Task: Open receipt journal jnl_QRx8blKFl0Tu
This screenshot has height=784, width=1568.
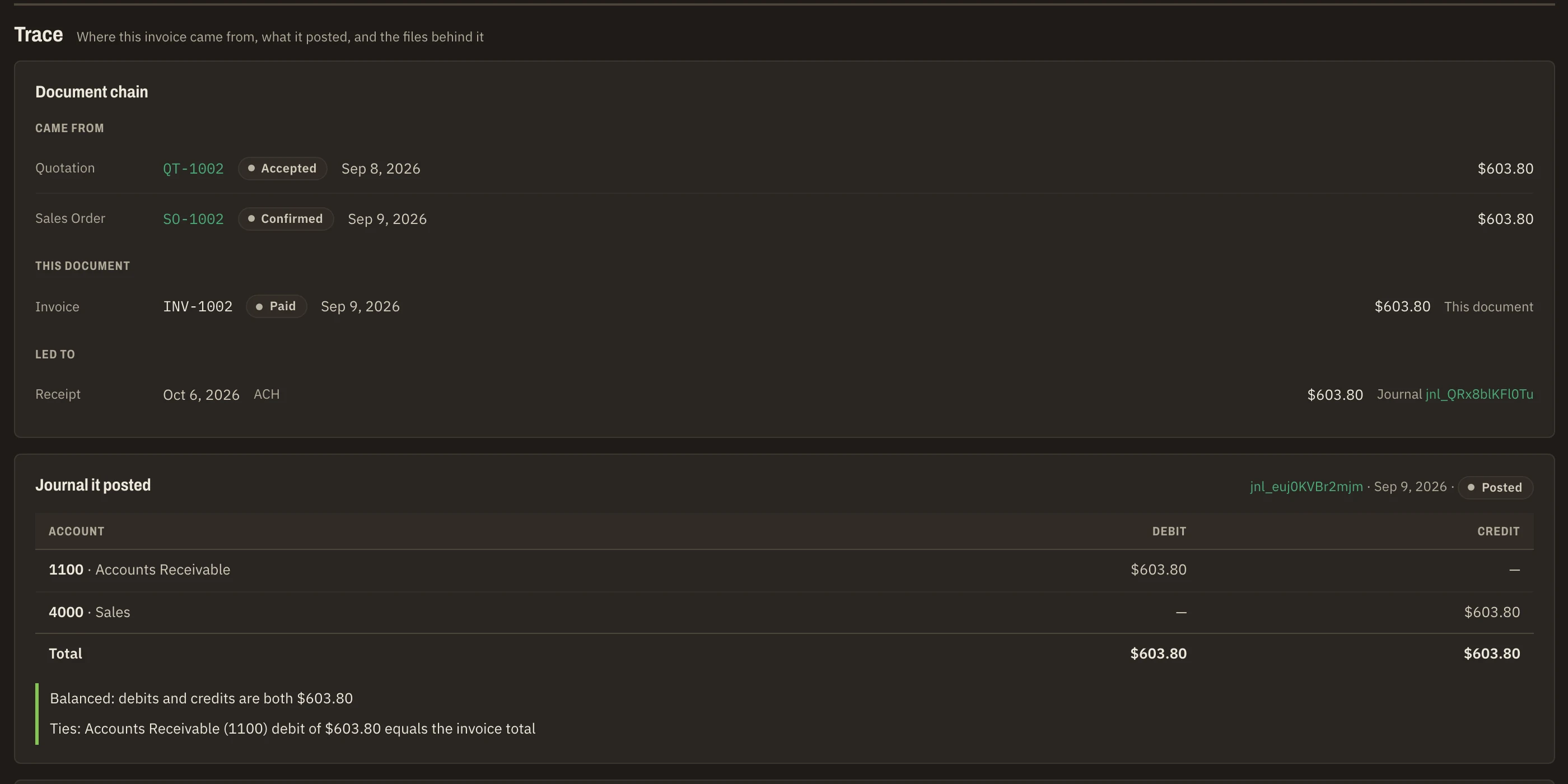Action: (1479, 394)
